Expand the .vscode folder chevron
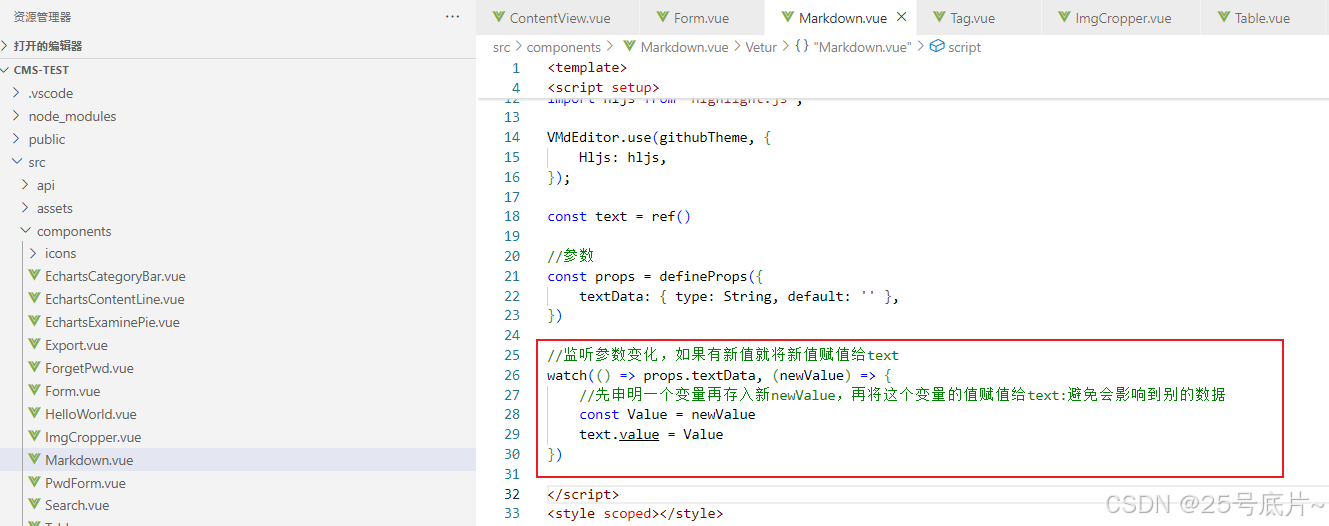Screen dimensions: 1329x526 pyautogui.click(x=16, y=93)
